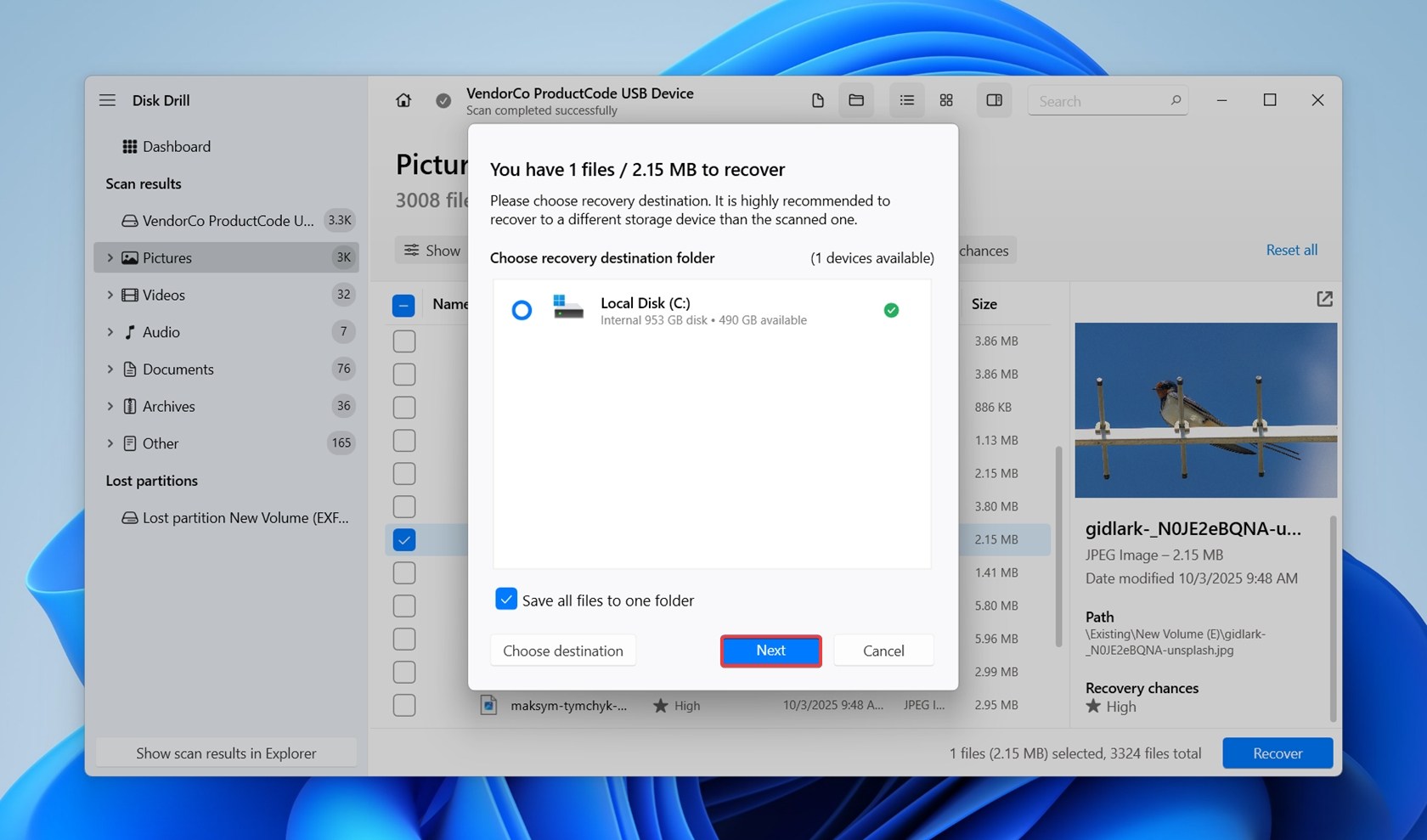Uncheck Save all files to one folder
The width and height of the screenshot is (1427, 840).
pyautogui.click(x=506, y=600)
